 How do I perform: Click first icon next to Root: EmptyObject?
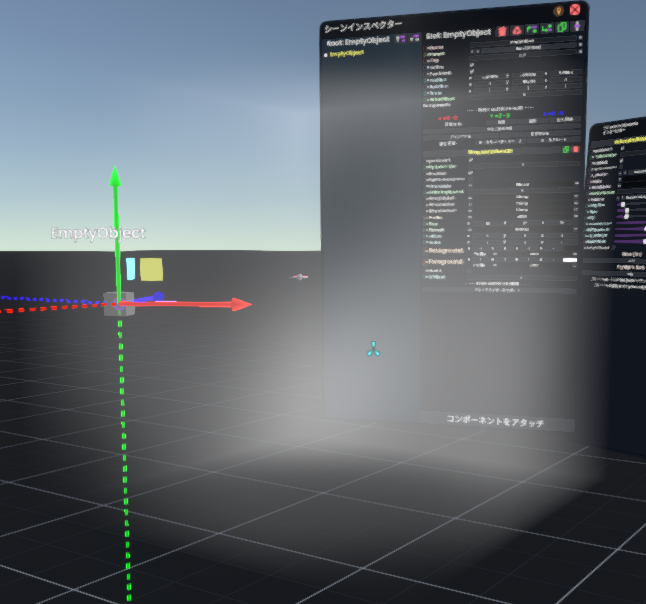tap(400, 39)
